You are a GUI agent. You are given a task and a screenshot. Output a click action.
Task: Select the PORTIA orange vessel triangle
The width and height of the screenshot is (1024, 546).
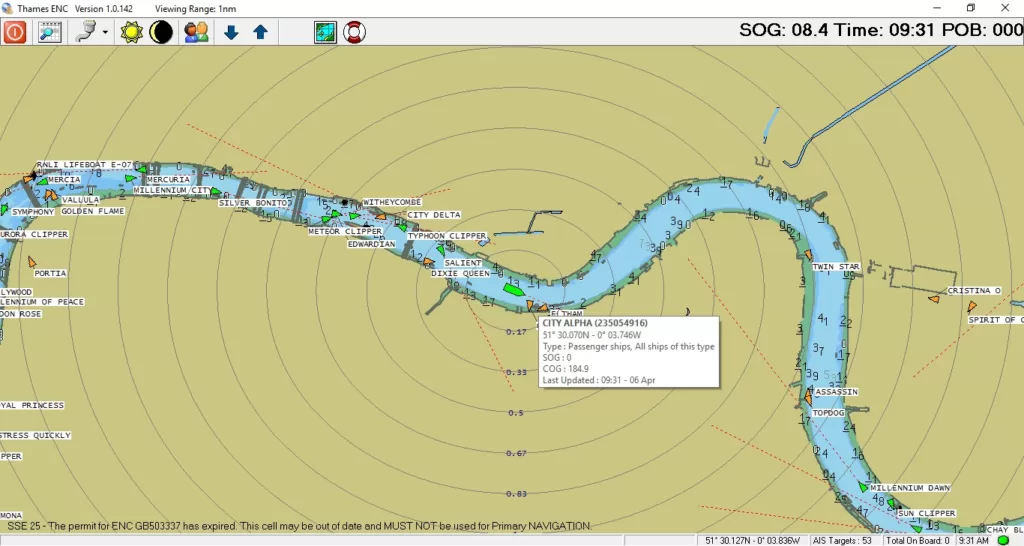(x=31, y=263)
